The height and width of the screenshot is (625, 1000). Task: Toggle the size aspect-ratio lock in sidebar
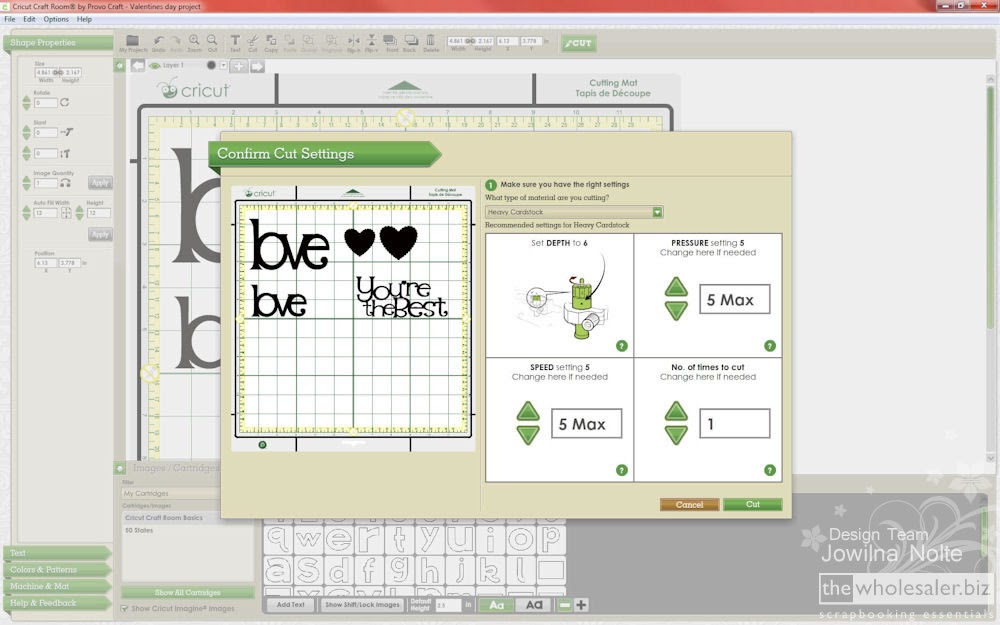click(58, 73)
